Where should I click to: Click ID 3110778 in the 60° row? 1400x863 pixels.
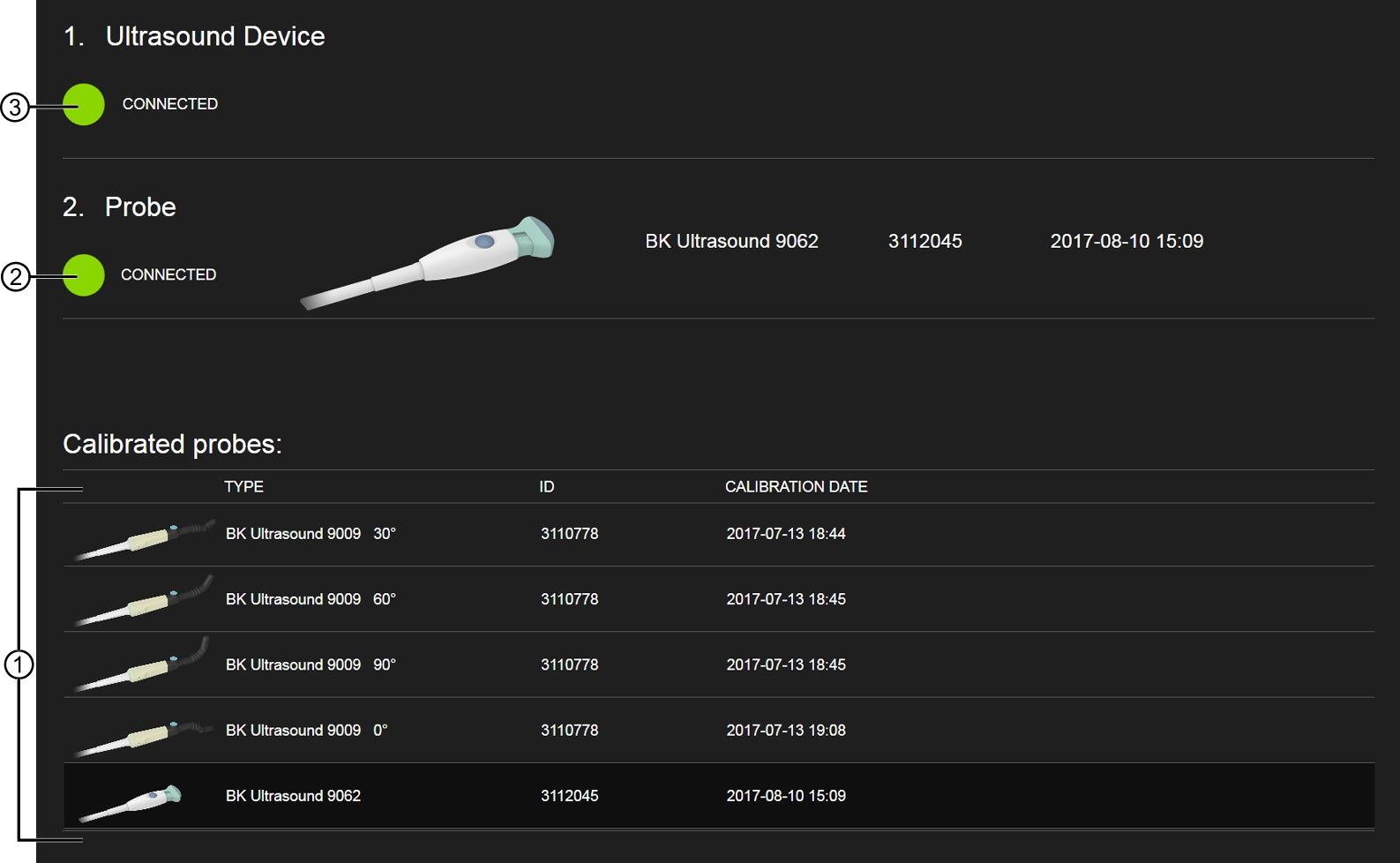[569, 599]
